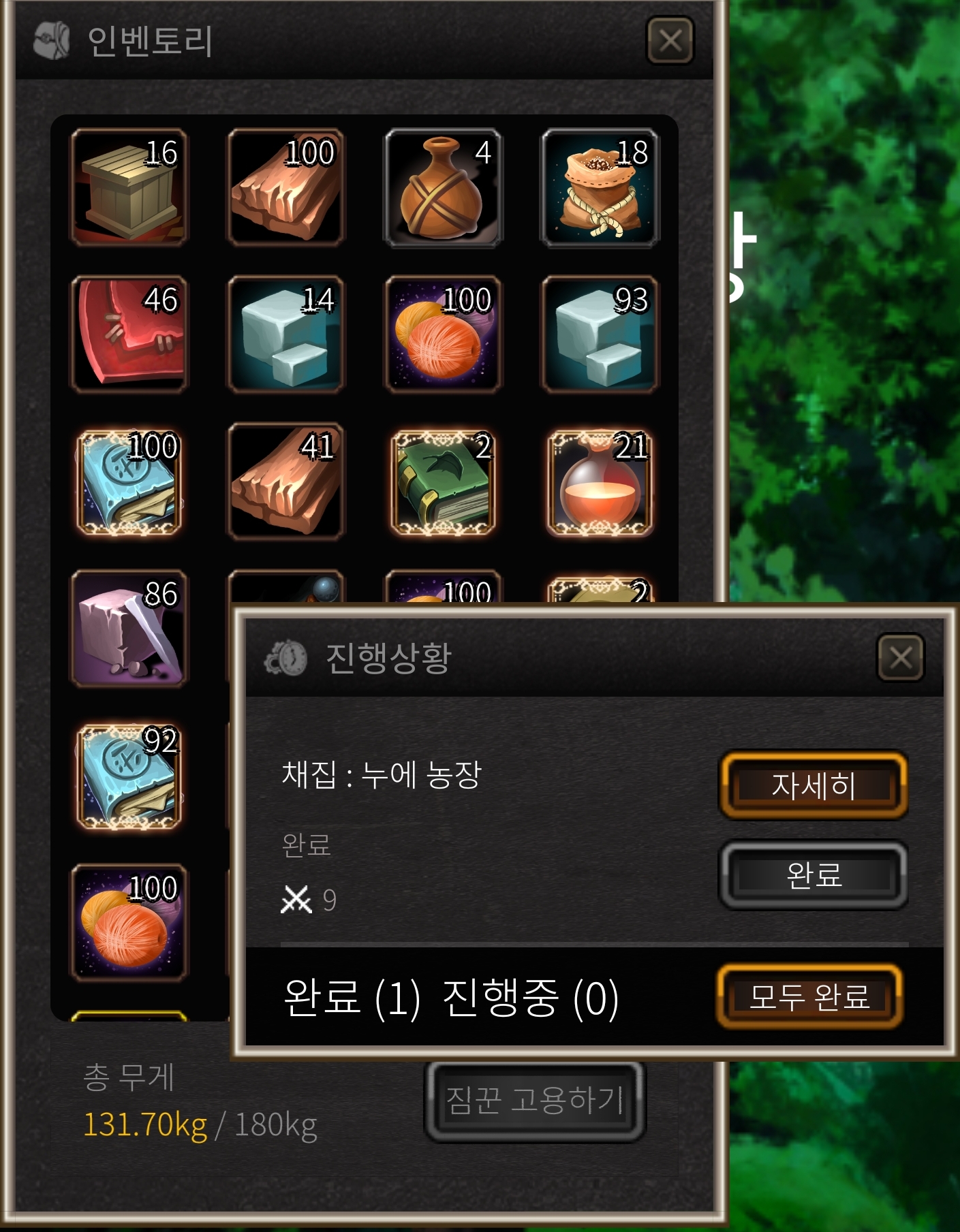960x1232 pixels.
Task: Click the 완료 button for the task
Action: [x=814, y=875]
